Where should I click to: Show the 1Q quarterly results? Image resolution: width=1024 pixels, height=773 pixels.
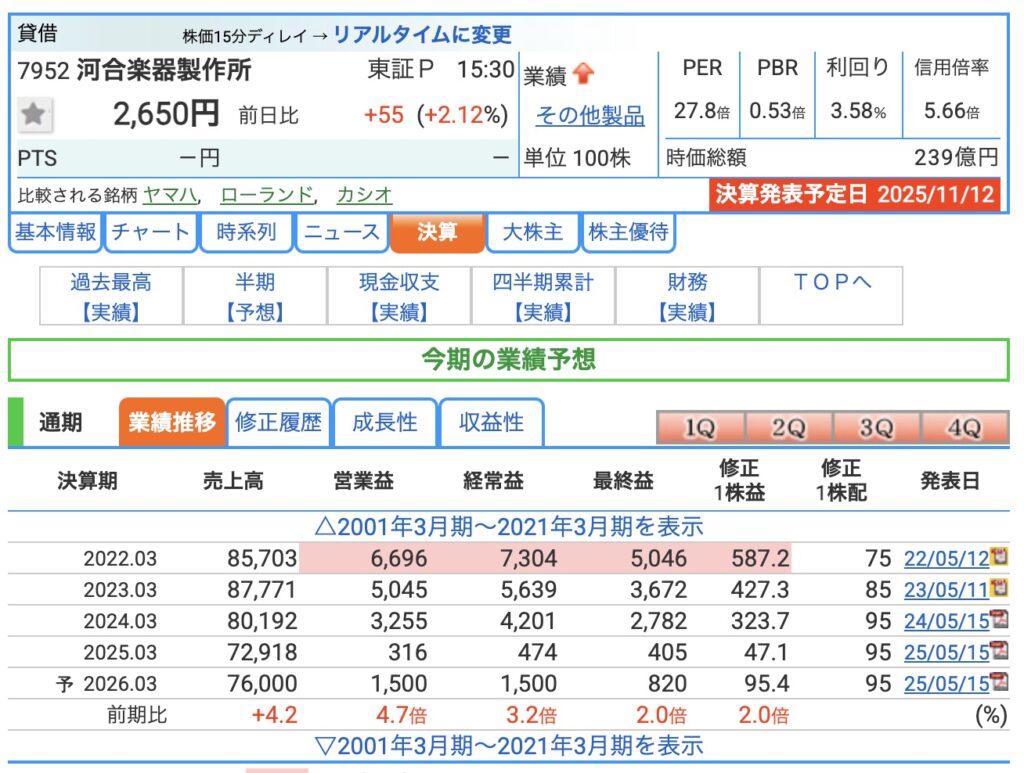pyautogui.click(x=700, y=428)
